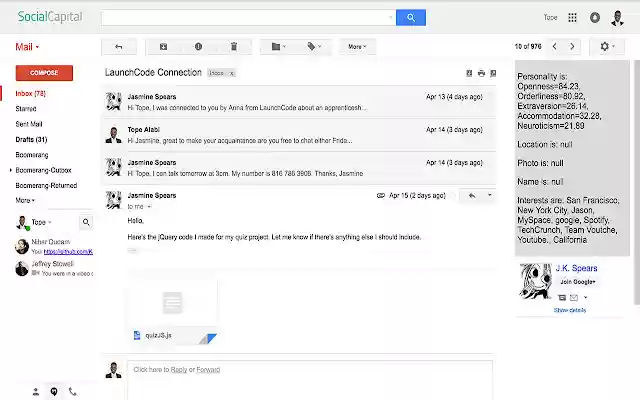Click the attachment paperclip icon on Apr 15
This screenshot has height=400, width=640.
coord(380,196)
